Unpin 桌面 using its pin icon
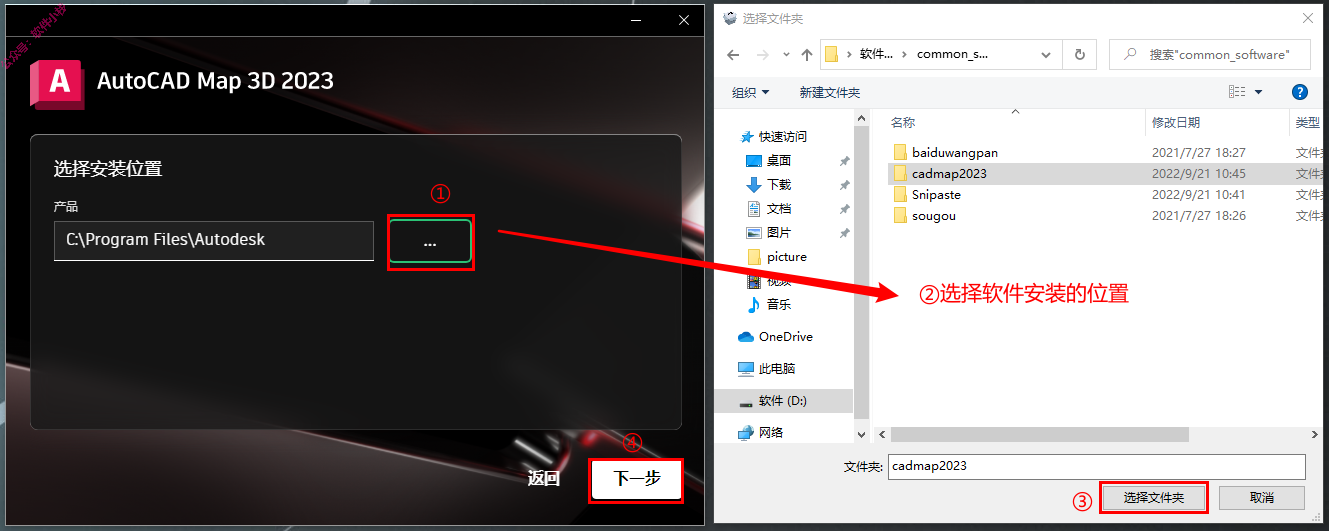Viewport: 1329px width, 531px height. (845, 161)
